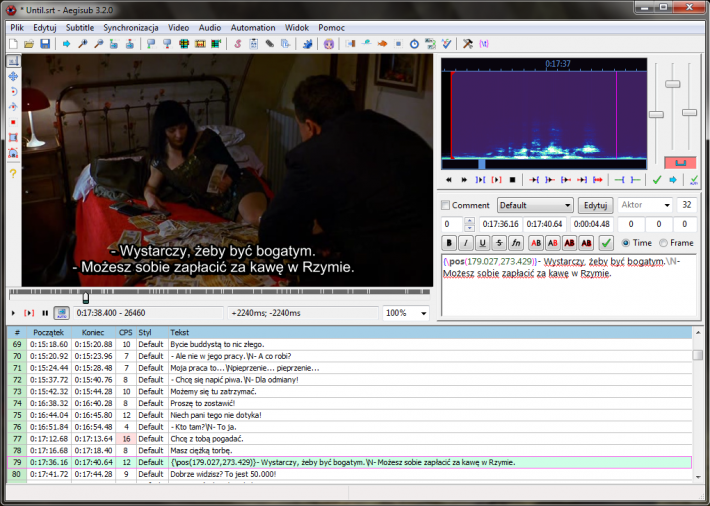Open the Synchronizacja menu

tap(131, 28)
